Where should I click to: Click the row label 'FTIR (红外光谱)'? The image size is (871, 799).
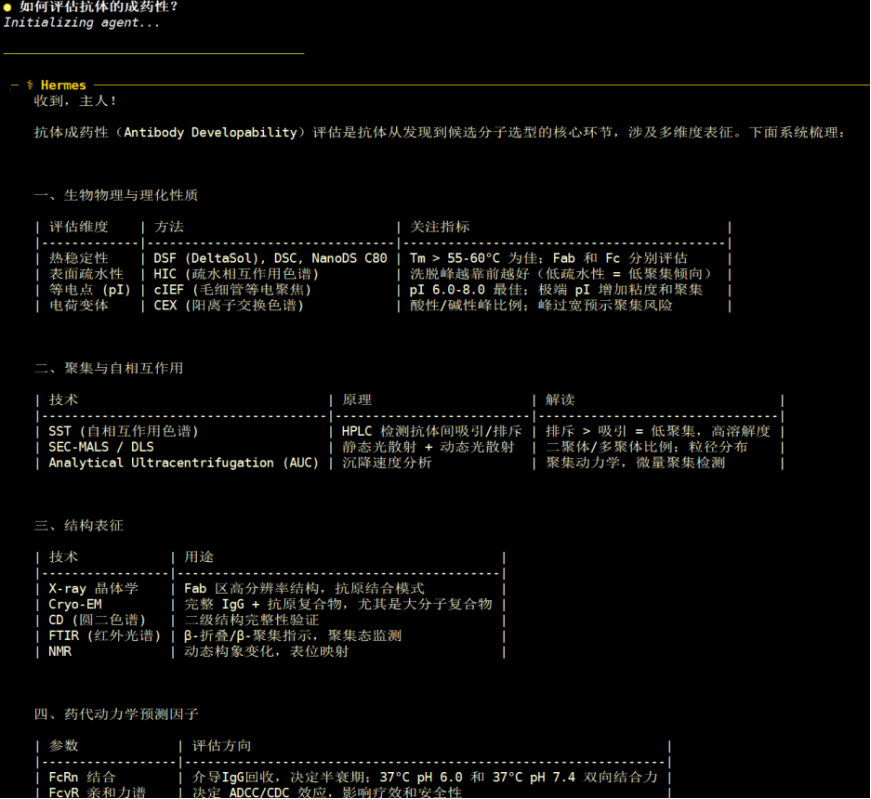point(104,636)
